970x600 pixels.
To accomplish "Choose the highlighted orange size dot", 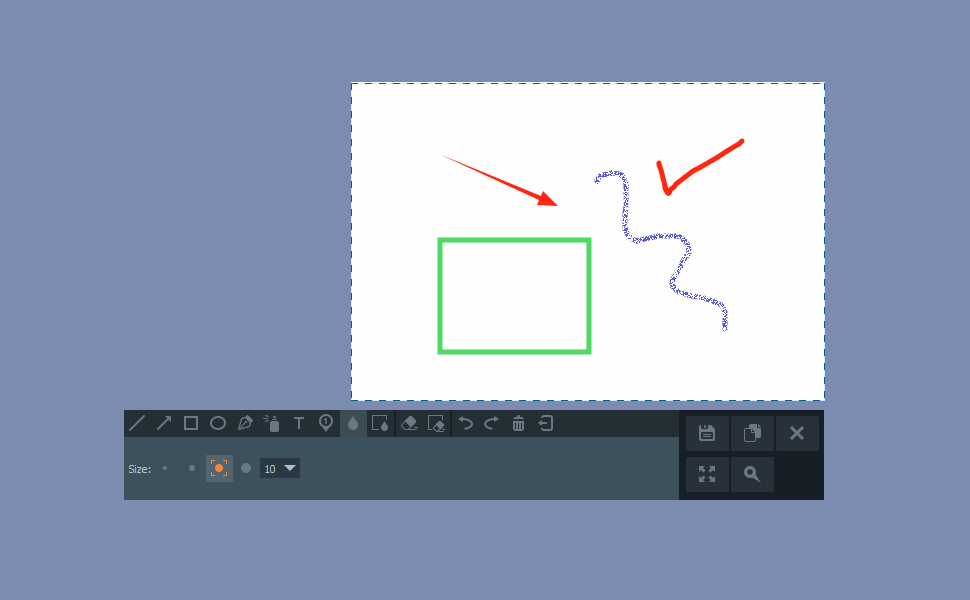I will 219,468.
